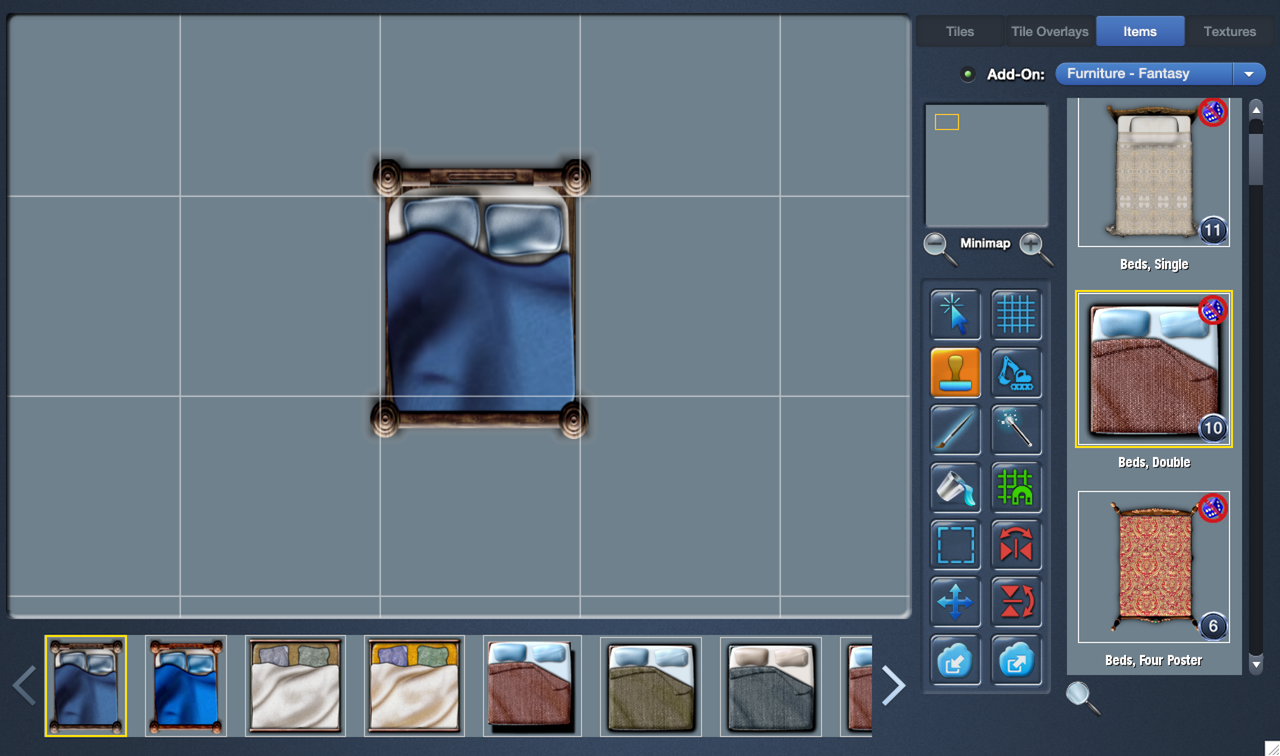1280x756 pixels.
Task: Select the pointer selection tool
Action: 955,314
